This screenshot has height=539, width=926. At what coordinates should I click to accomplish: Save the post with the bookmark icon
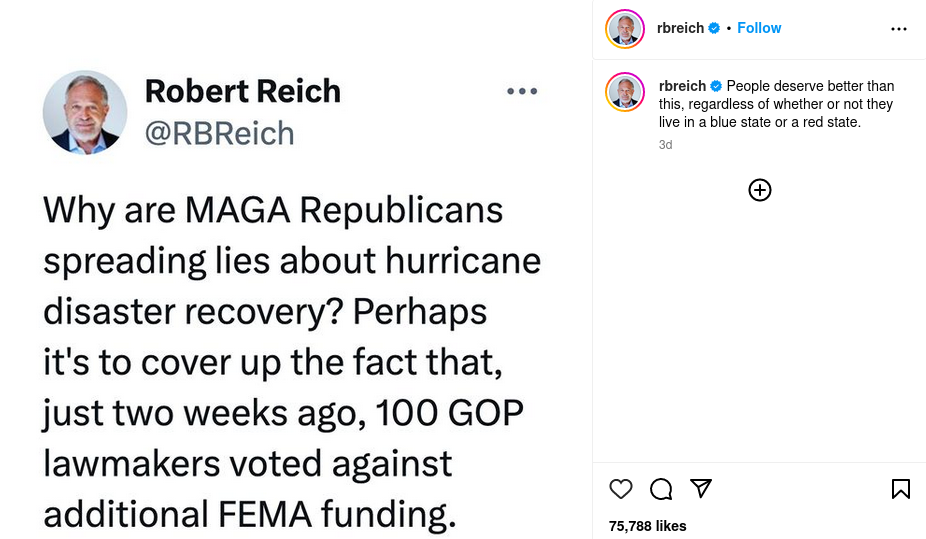(x=900, y=489)
